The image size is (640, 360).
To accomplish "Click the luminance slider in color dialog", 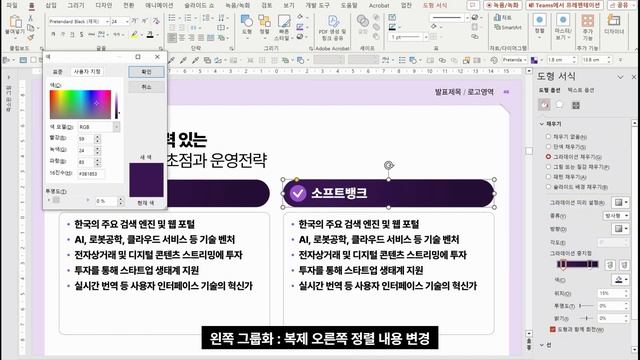I will [x=117, y=104].
